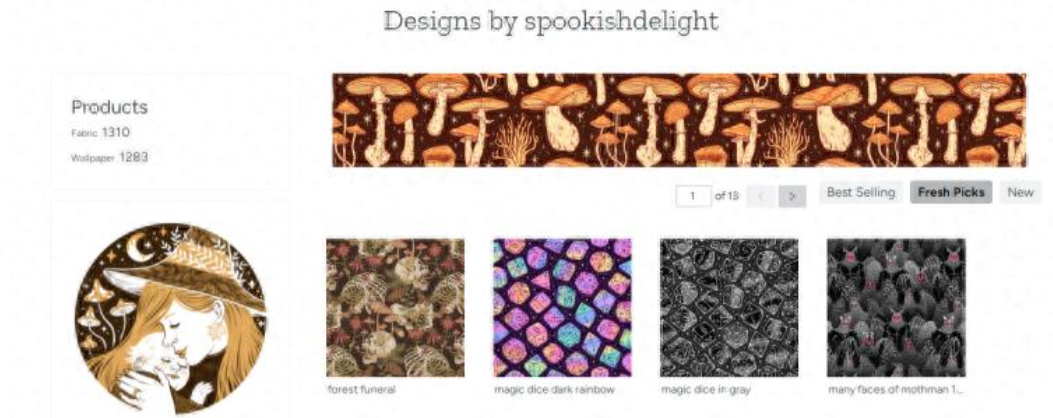Open the magic dice dark rainbow thumbnail
This screenshot has width=1053, height=418.
562,308
